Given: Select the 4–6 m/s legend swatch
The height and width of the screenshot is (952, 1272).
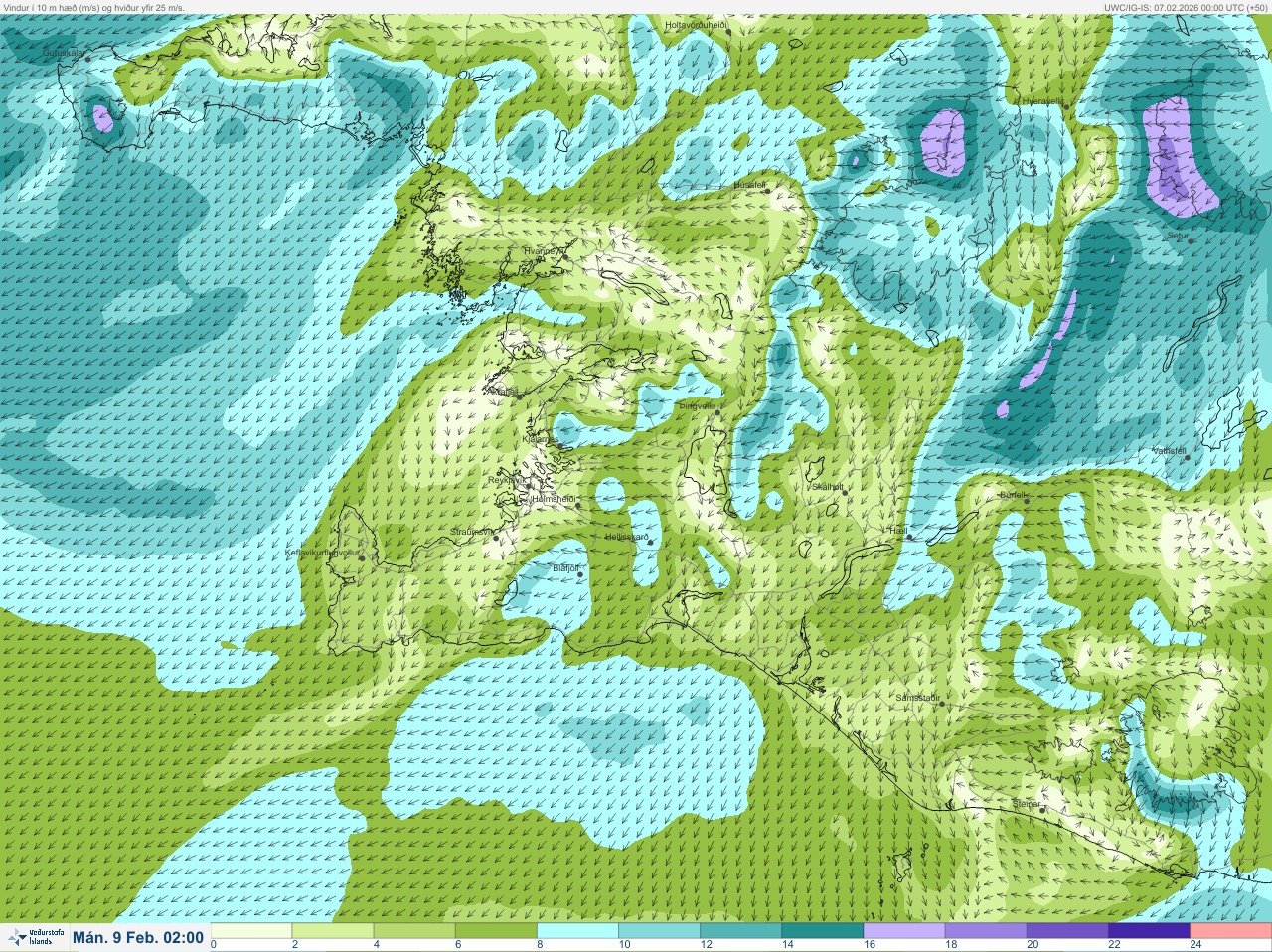Looking at the screenshot, I should coord(416,931).
